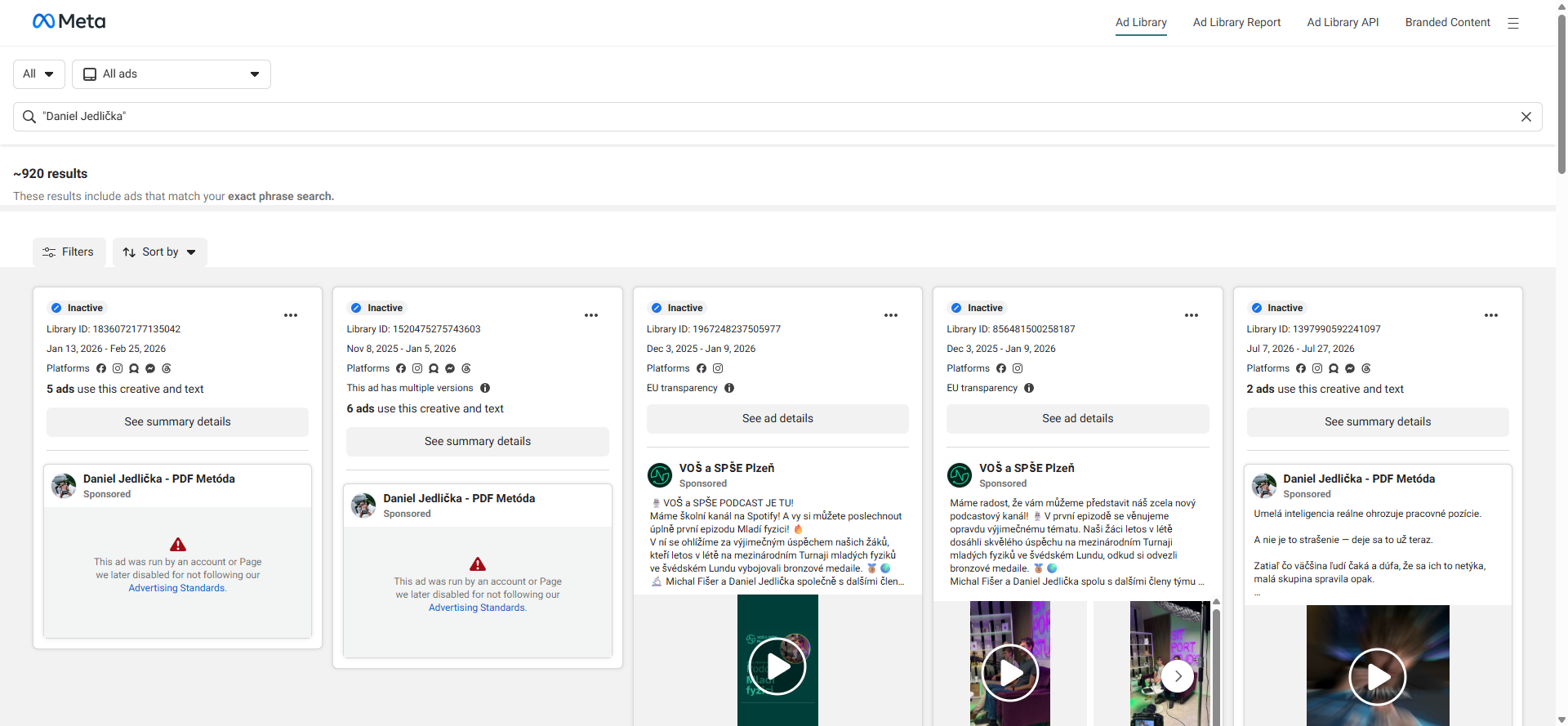Click the Meta logo
This screenshot has height=726, width=1568.
[69, 21]
